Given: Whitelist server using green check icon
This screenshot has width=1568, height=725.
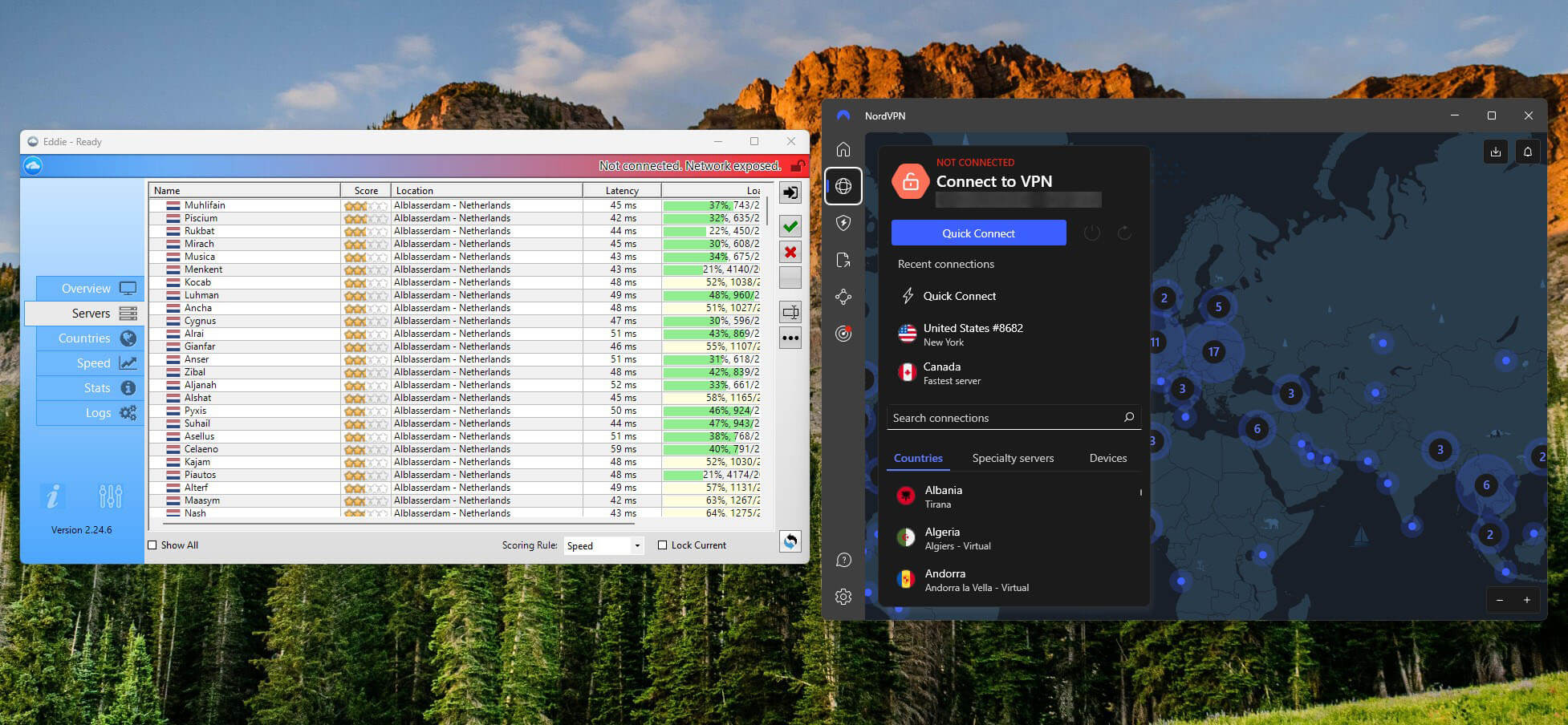Looking at the screenshot, I should pos(790,226).
